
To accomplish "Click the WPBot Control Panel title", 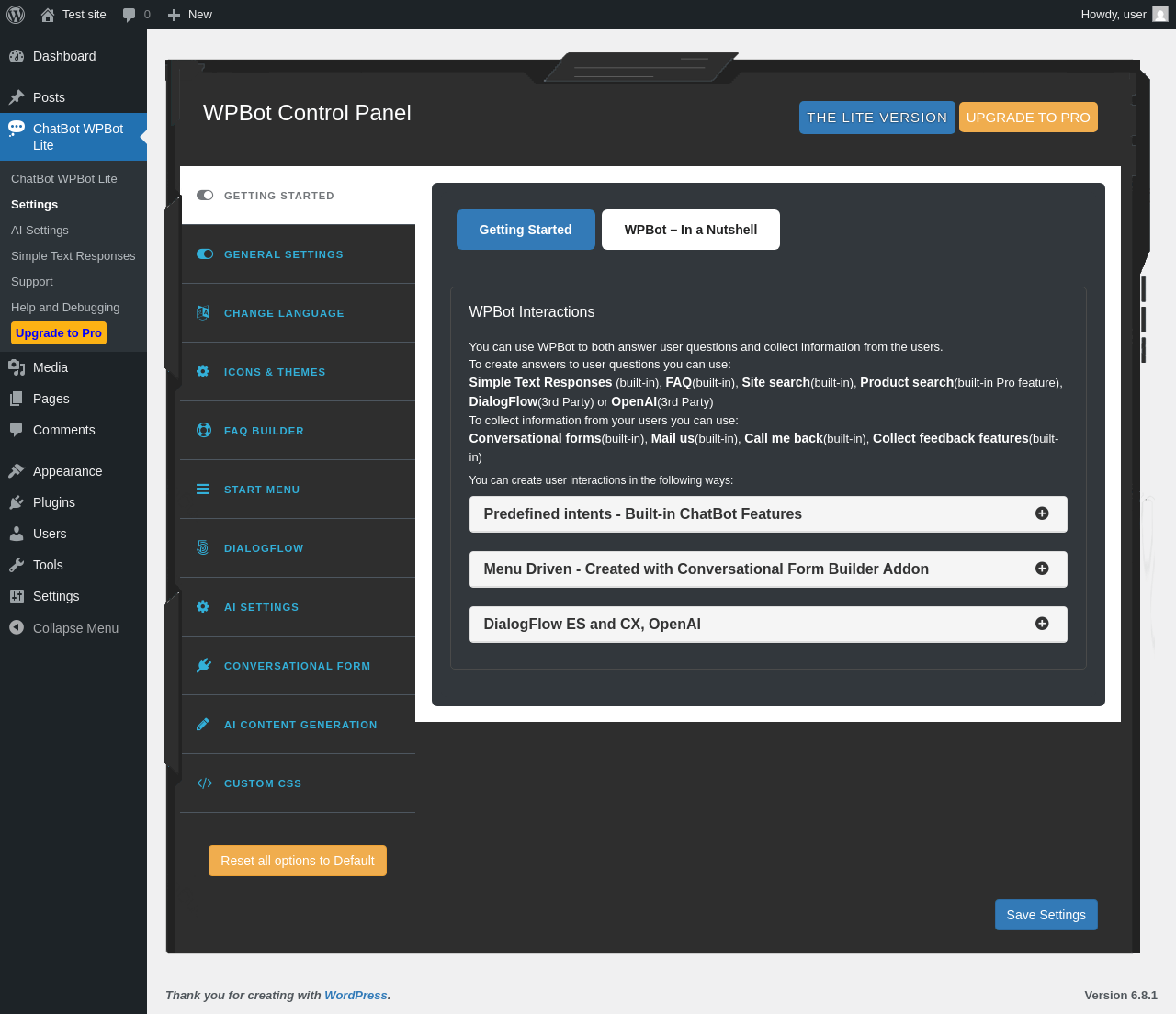I will [307, 113].
